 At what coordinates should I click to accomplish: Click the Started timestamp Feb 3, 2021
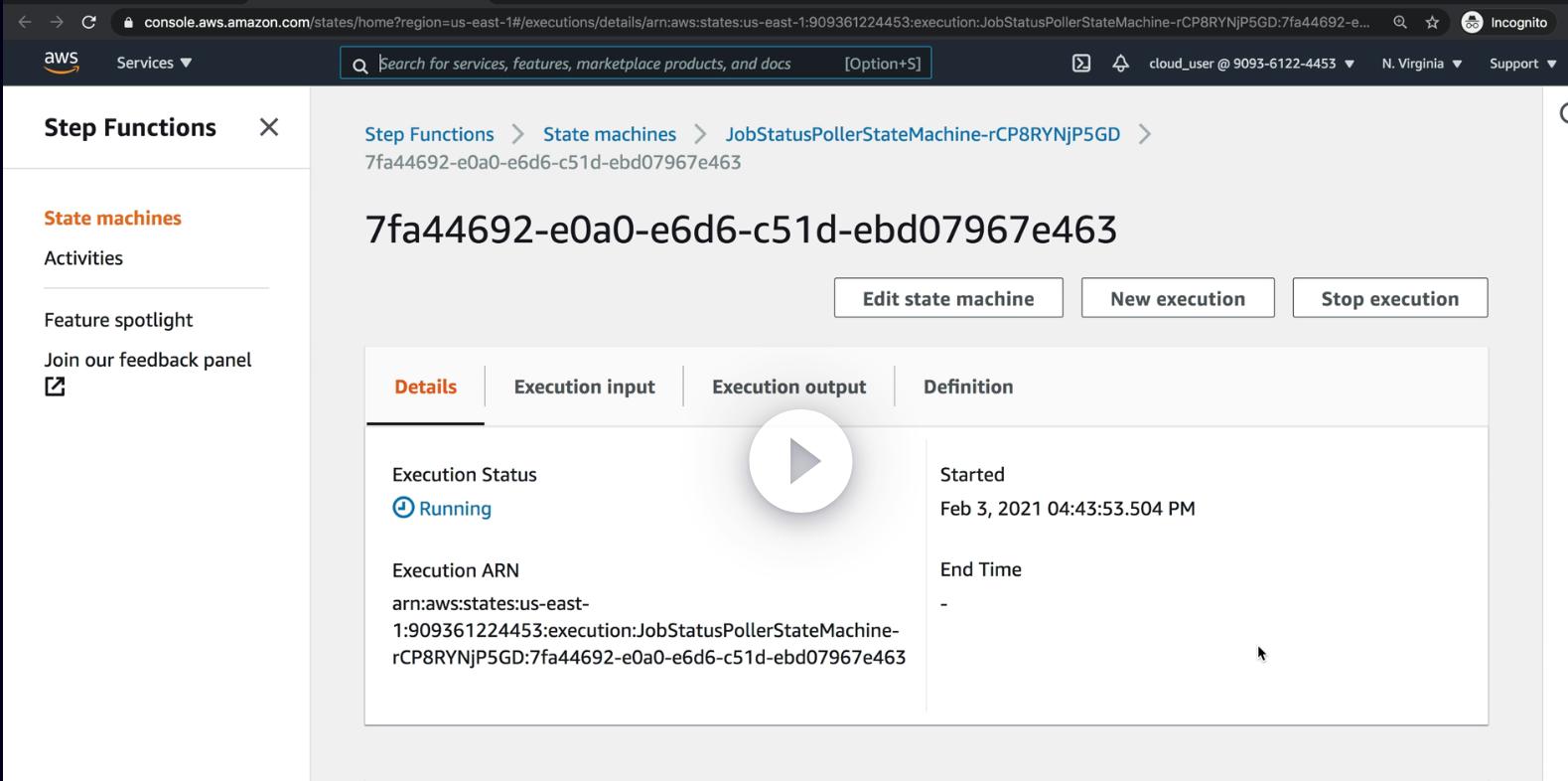point(1068,508)
